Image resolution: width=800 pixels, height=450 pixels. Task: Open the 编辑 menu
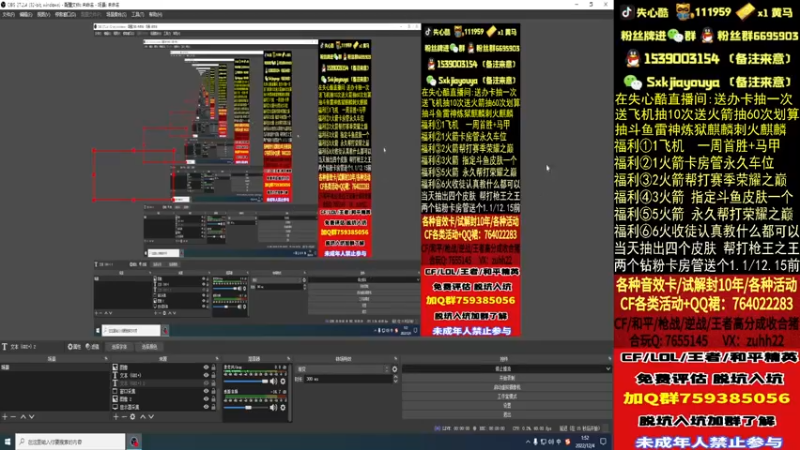point(26,15)
